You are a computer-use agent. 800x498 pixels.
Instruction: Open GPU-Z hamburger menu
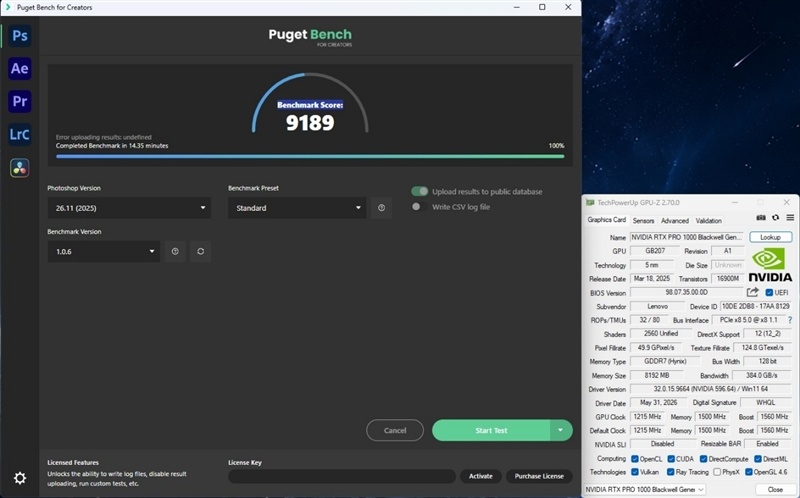790,218
